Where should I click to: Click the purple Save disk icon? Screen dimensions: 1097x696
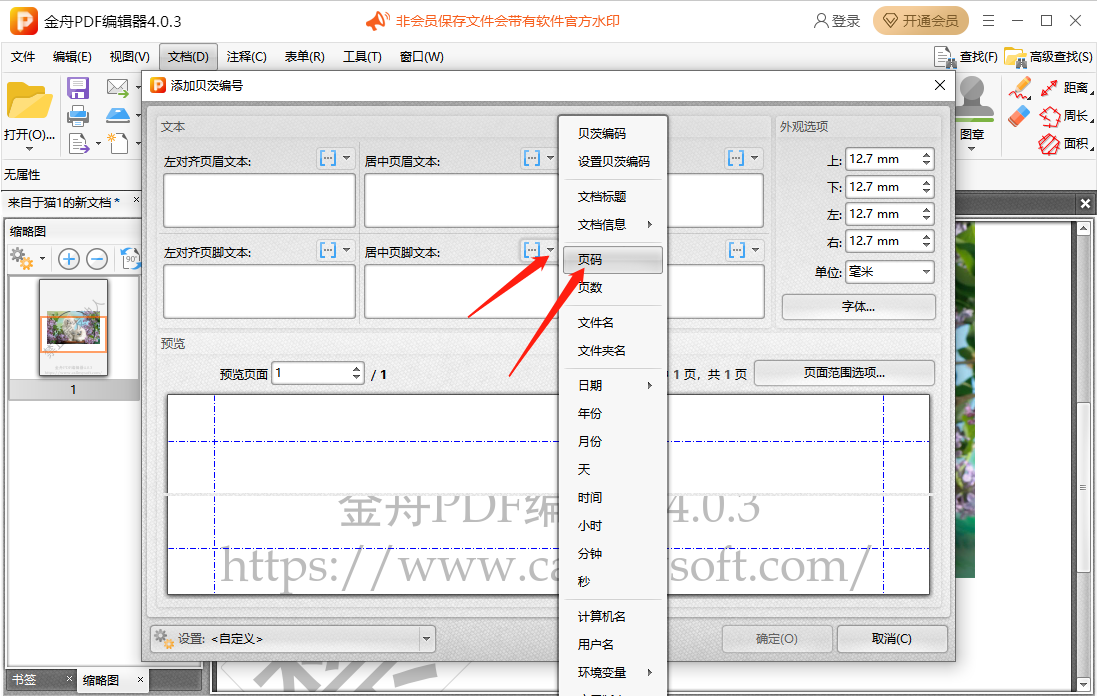coord(78,88)
